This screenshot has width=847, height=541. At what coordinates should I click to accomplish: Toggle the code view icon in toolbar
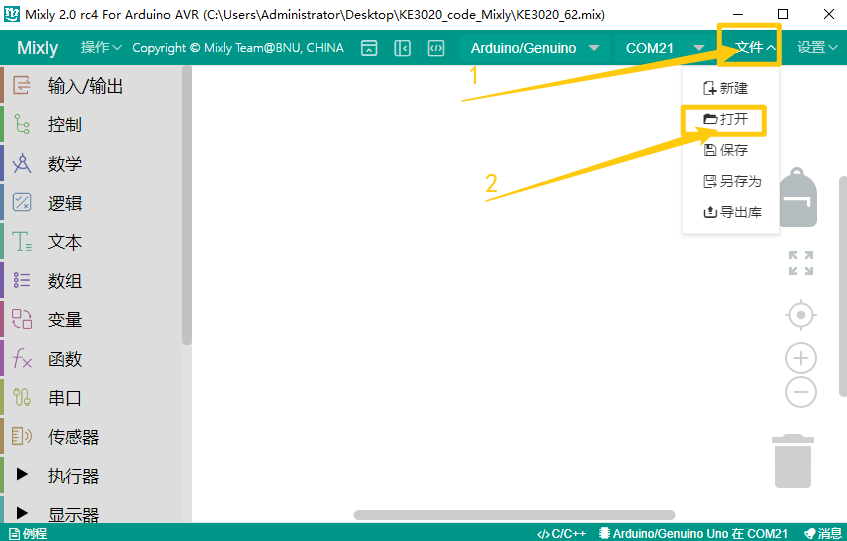click(436, 48)
